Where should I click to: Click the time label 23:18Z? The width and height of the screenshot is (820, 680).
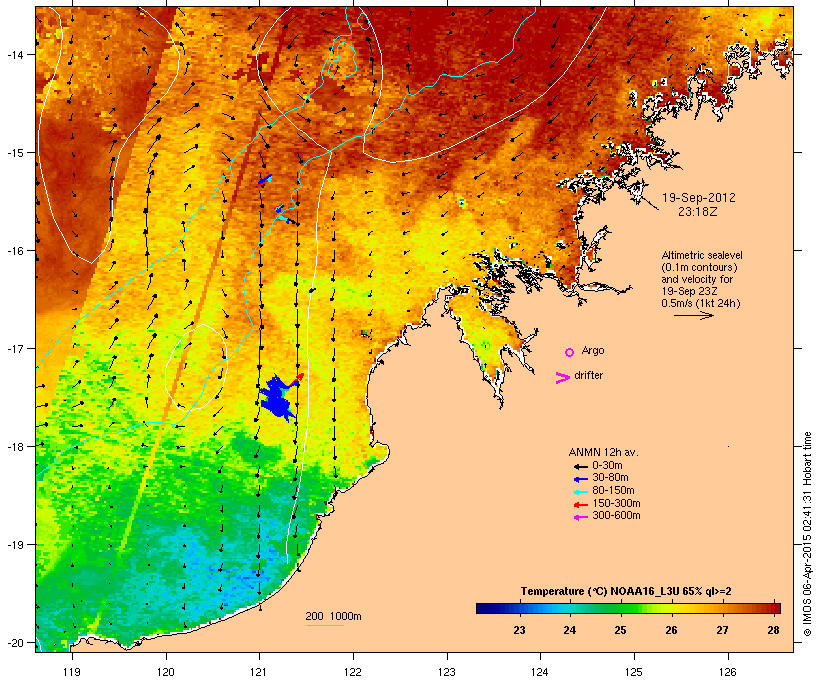click(x=698, y=212)
